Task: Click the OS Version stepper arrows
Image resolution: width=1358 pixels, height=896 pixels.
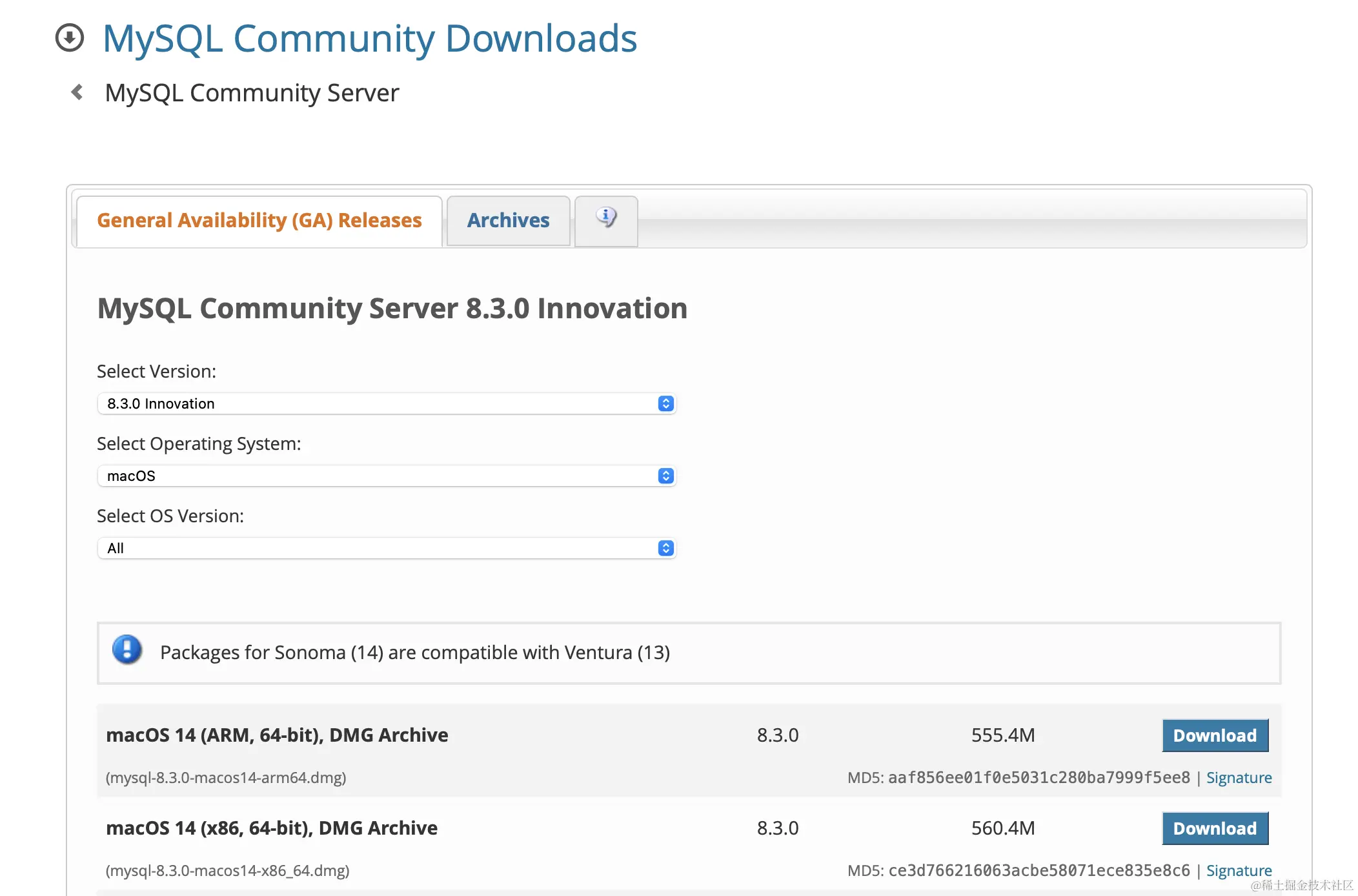Action: pyautogui.click(x=665, y=548)
